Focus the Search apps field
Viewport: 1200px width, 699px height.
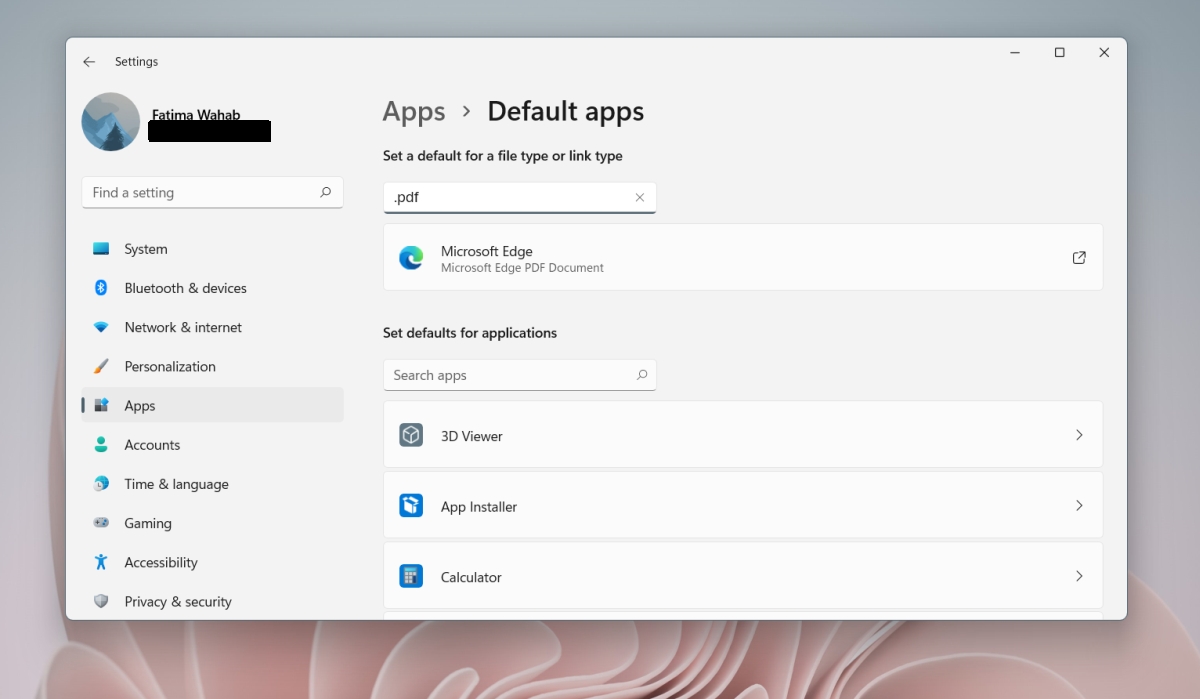click(519, 375)
